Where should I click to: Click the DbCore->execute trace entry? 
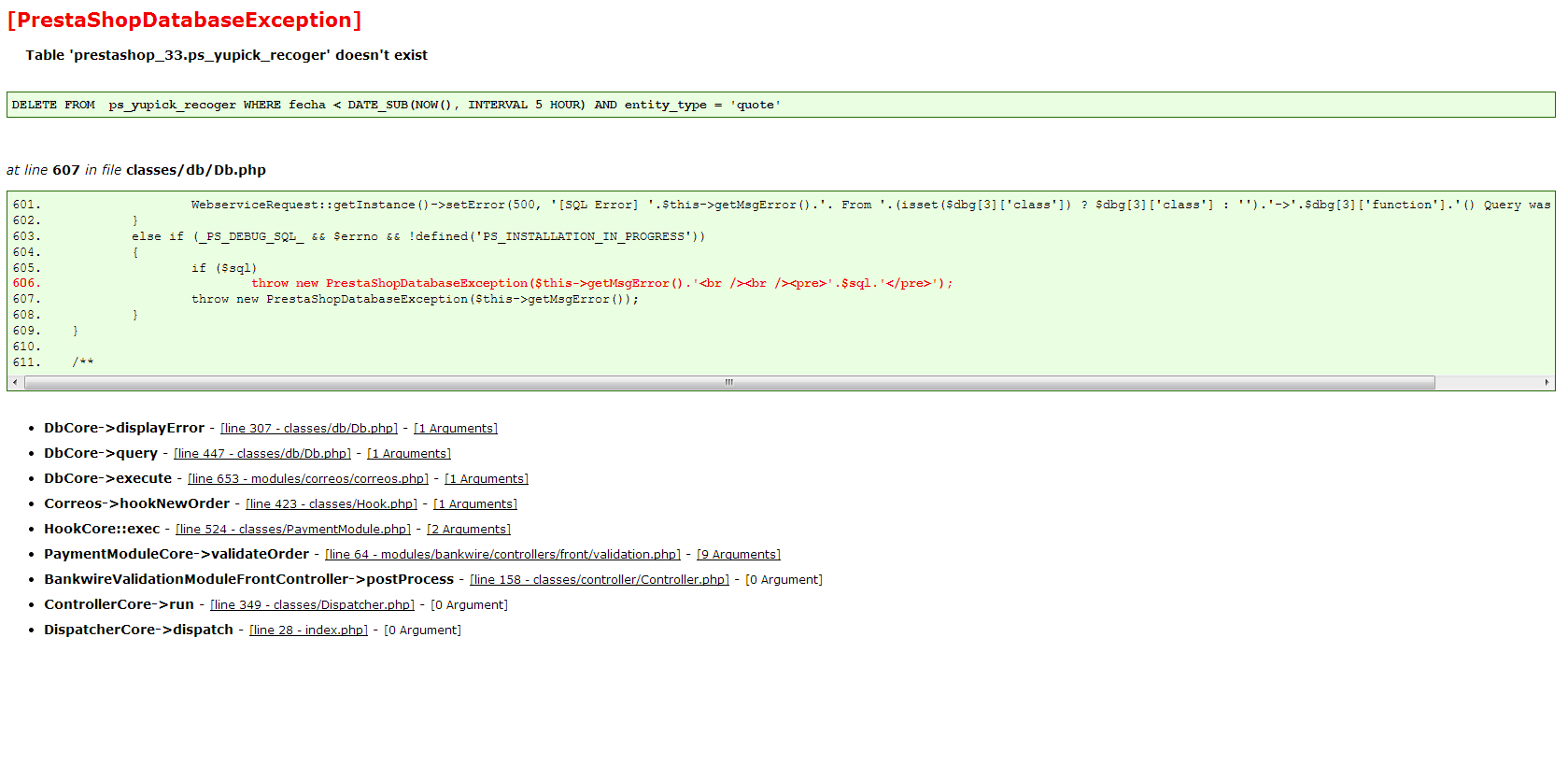tap(108, 478)
